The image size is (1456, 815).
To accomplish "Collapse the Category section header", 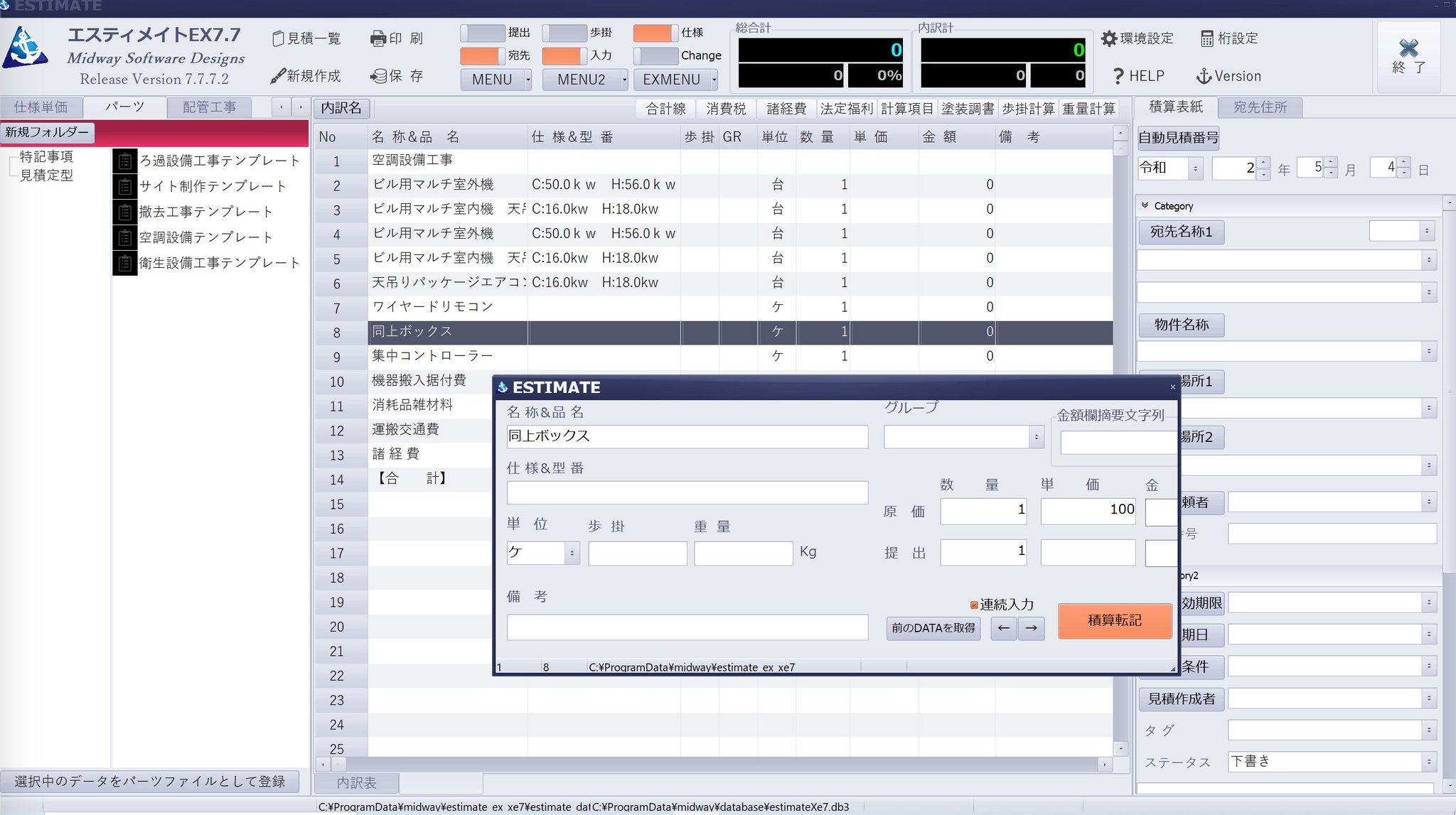I will click(1145, 206).
